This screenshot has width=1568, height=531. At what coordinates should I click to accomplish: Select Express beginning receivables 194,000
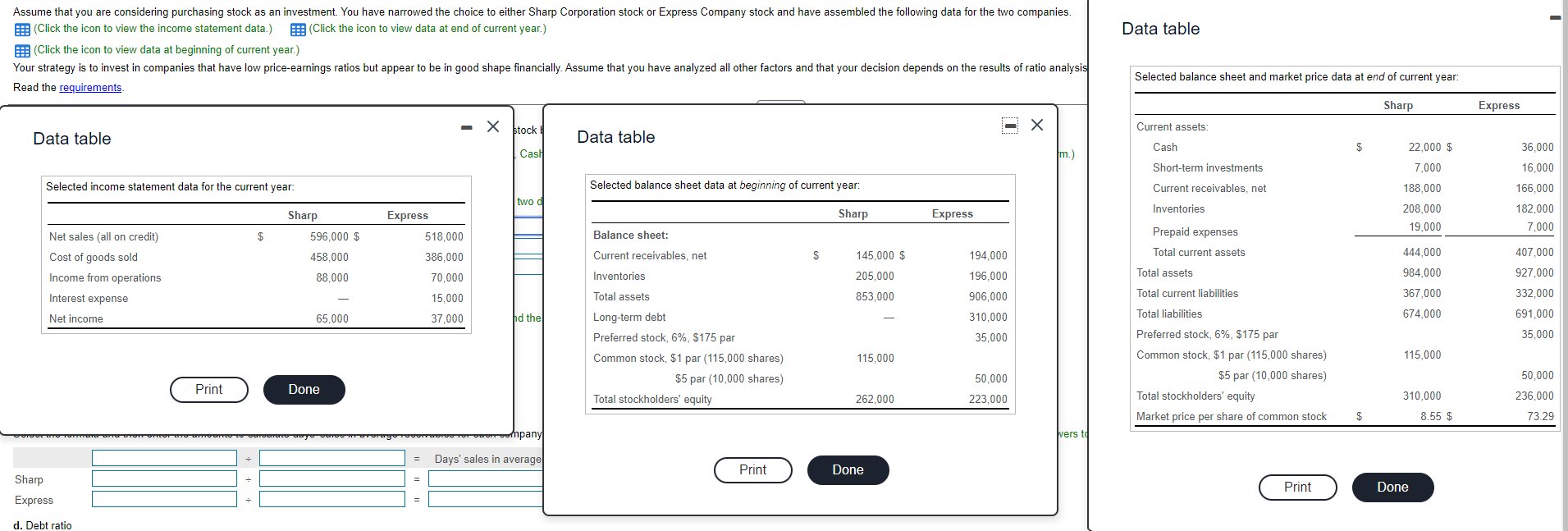coord(988,256)
